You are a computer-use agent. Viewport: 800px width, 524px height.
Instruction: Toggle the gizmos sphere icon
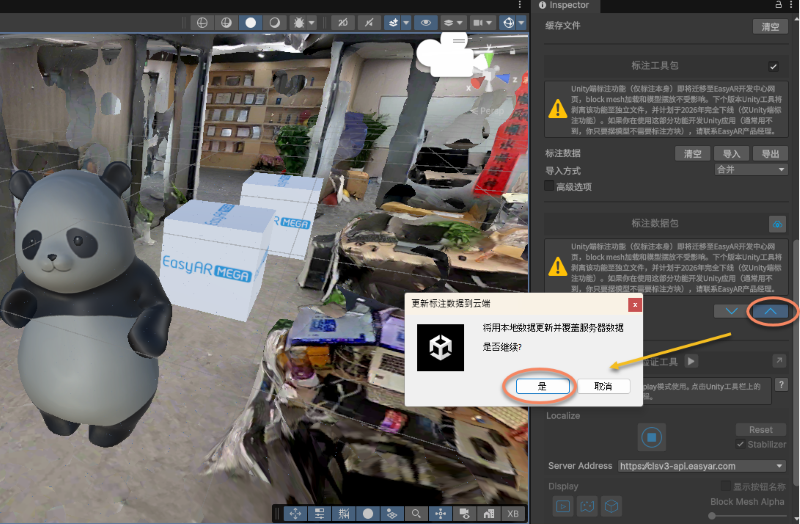[508, 22]
